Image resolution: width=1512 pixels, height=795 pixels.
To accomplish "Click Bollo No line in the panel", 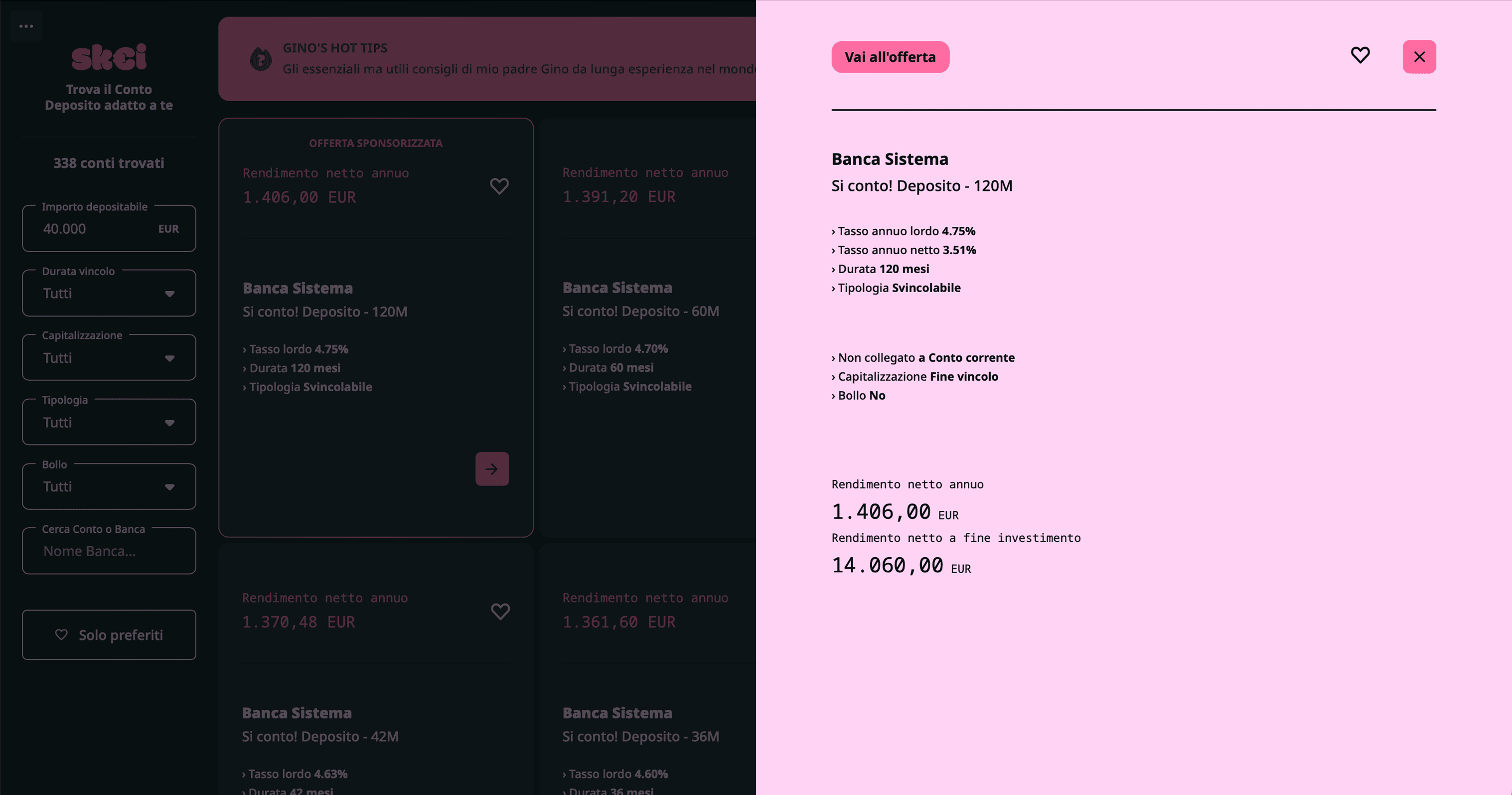I will 858,395.
